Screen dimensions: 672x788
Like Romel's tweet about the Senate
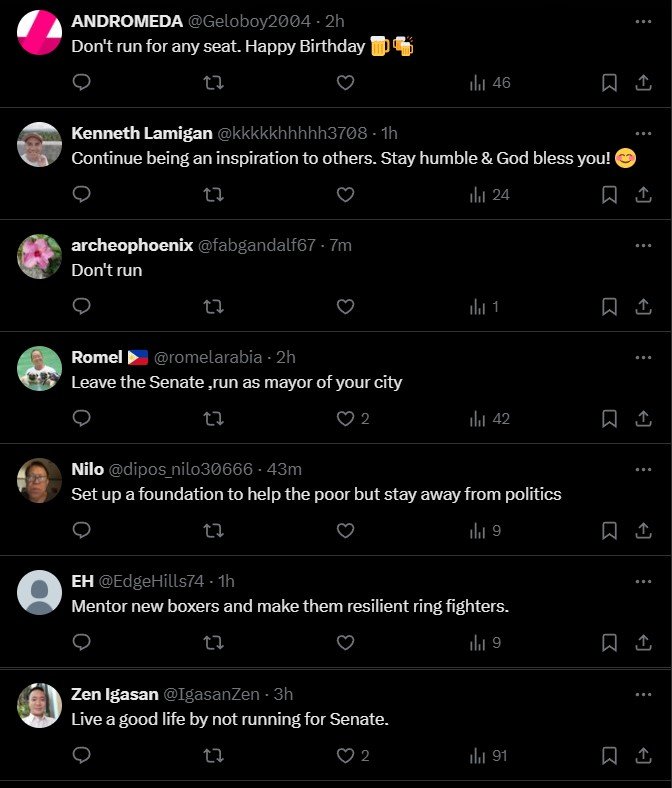pos(345,419)
